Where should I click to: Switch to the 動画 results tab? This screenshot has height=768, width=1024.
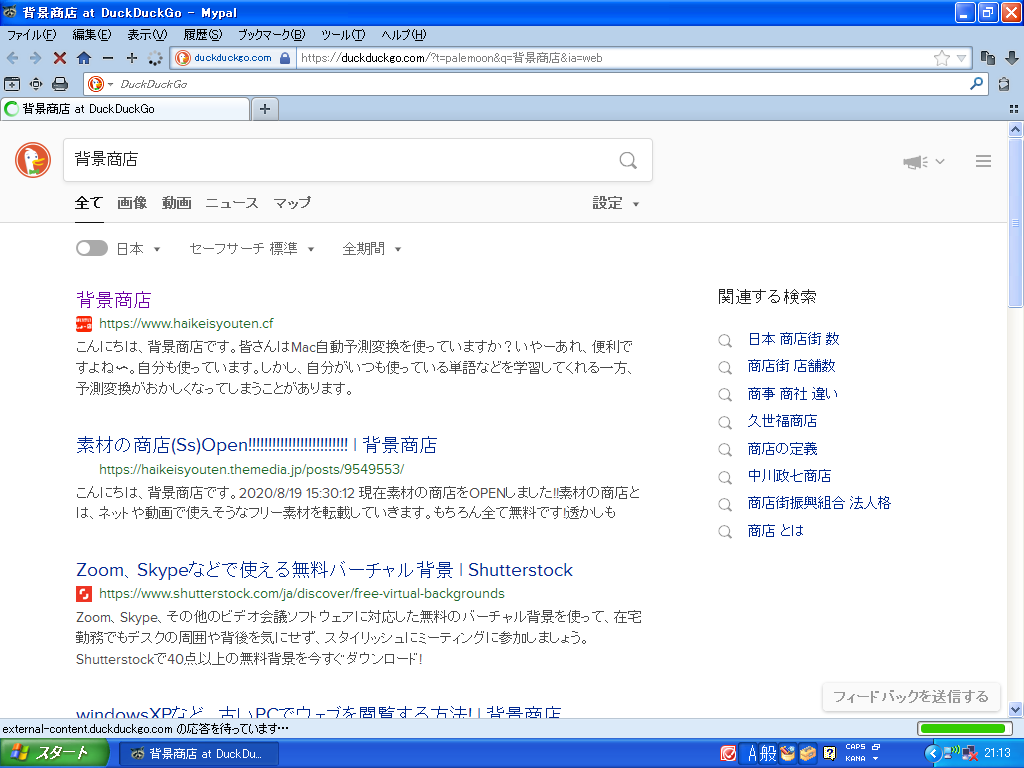click(176, 203)
